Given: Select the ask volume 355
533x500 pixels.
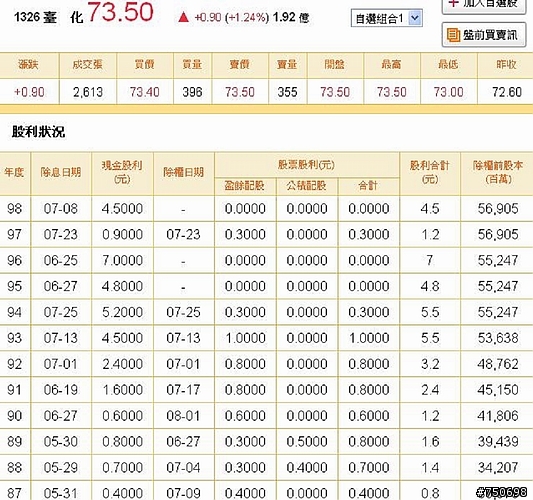Looking at the screenshot, I should click(x=288, y=92).
